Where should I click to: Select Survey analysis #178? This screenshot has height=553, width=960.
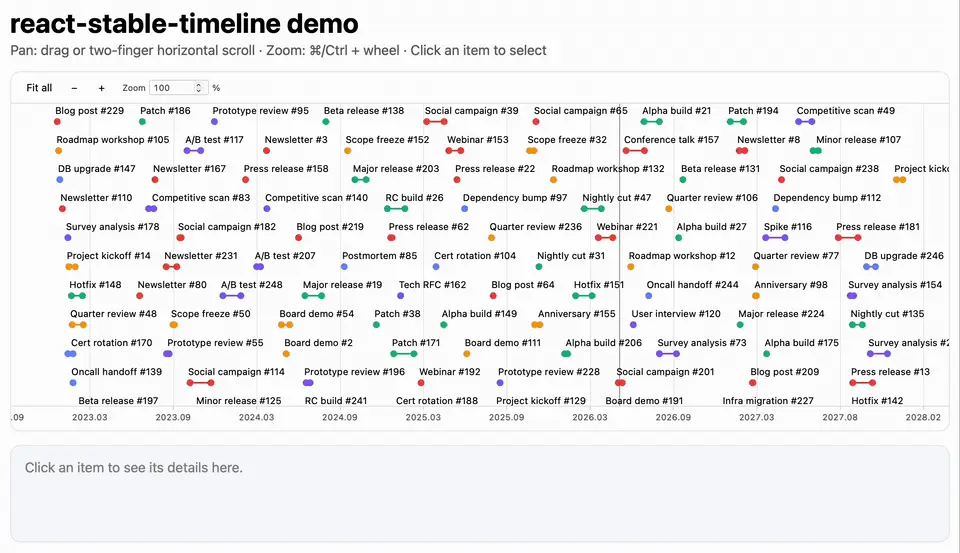(x=113, y=227)
